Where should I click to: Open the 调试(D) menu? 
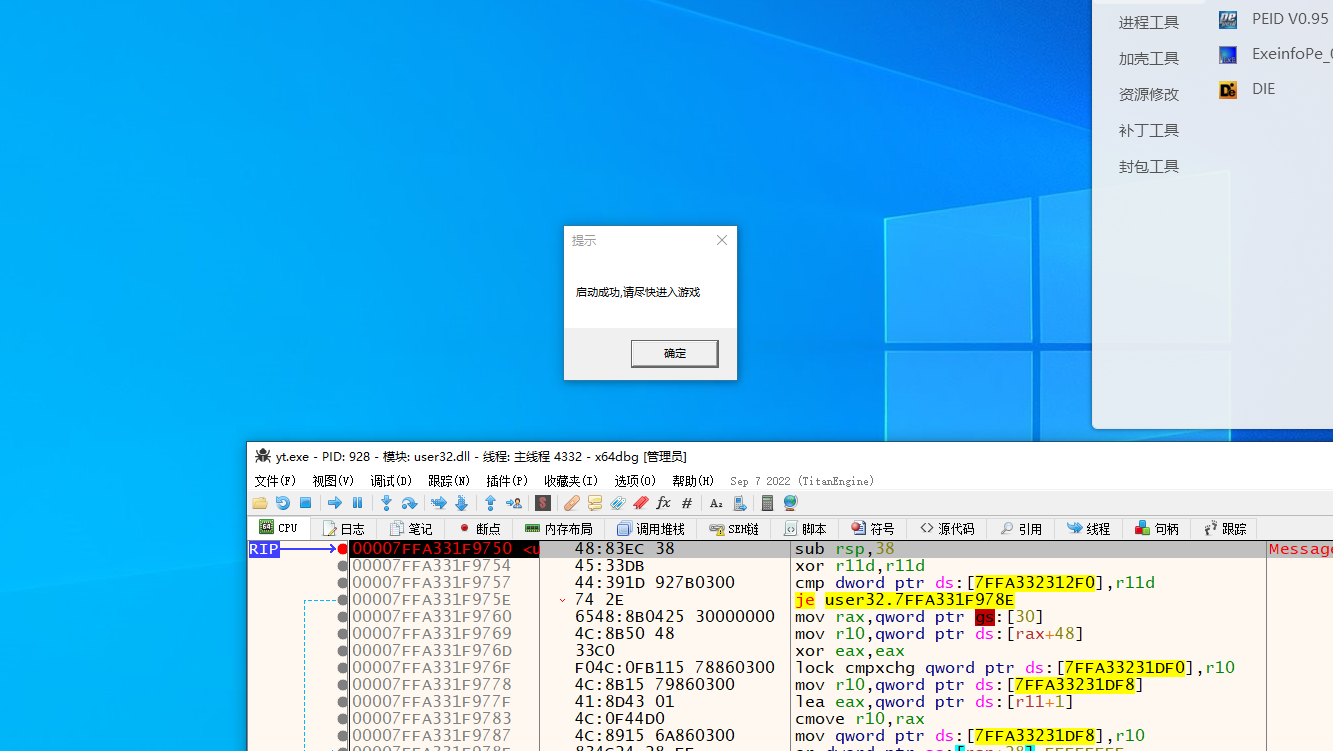[x=391, y=481]
